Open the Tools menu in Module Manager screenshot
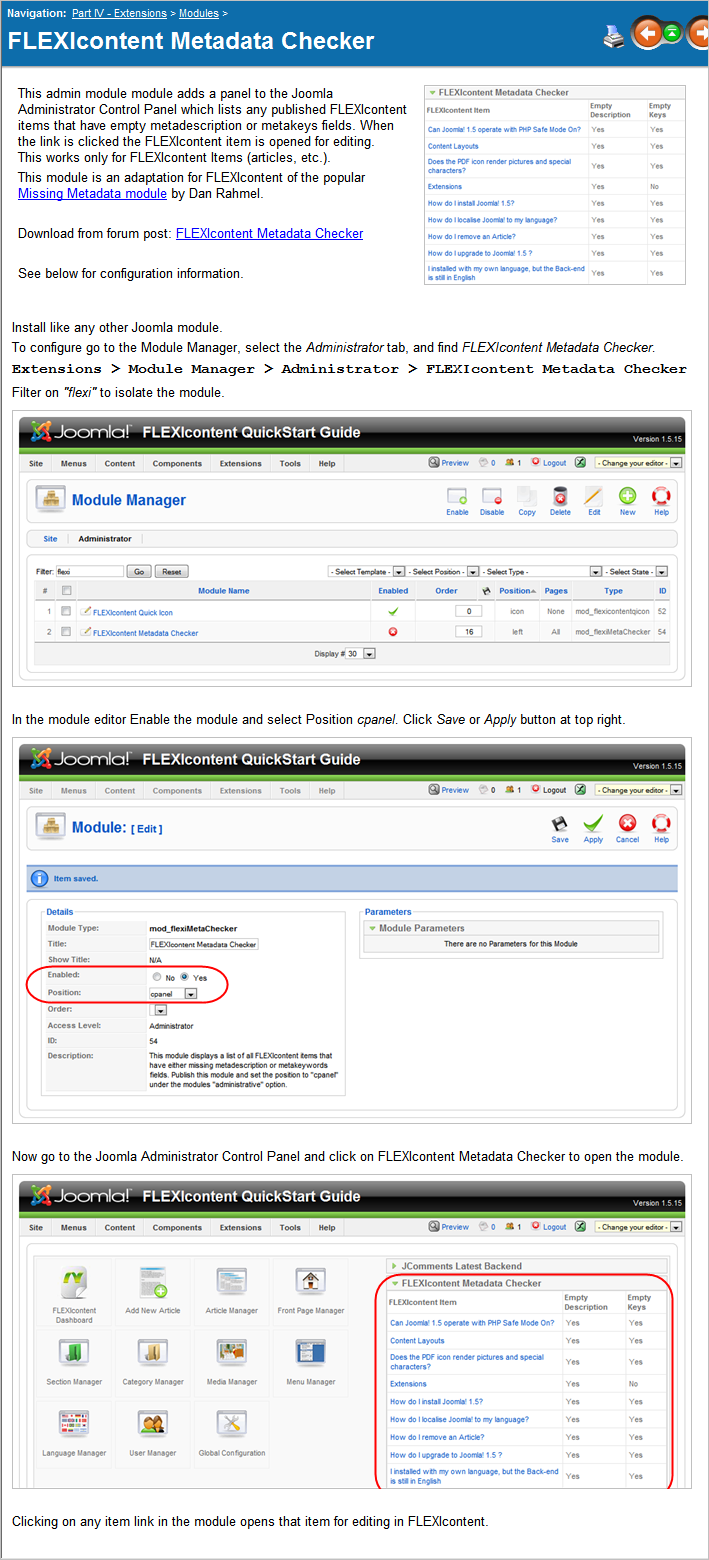The image size is (709, 1560). [290, 463]
